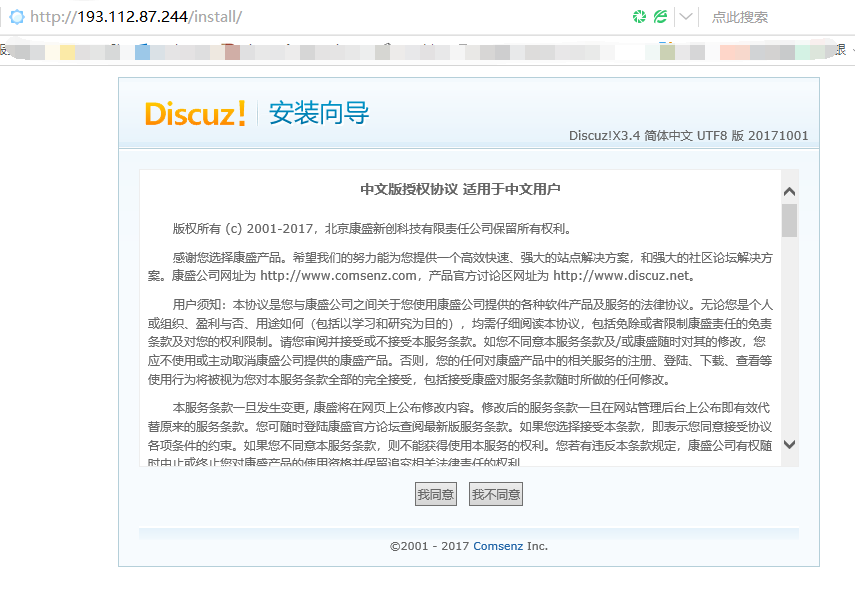Click the paragraph beginning 本服务条款一旦发生变更

460,436
